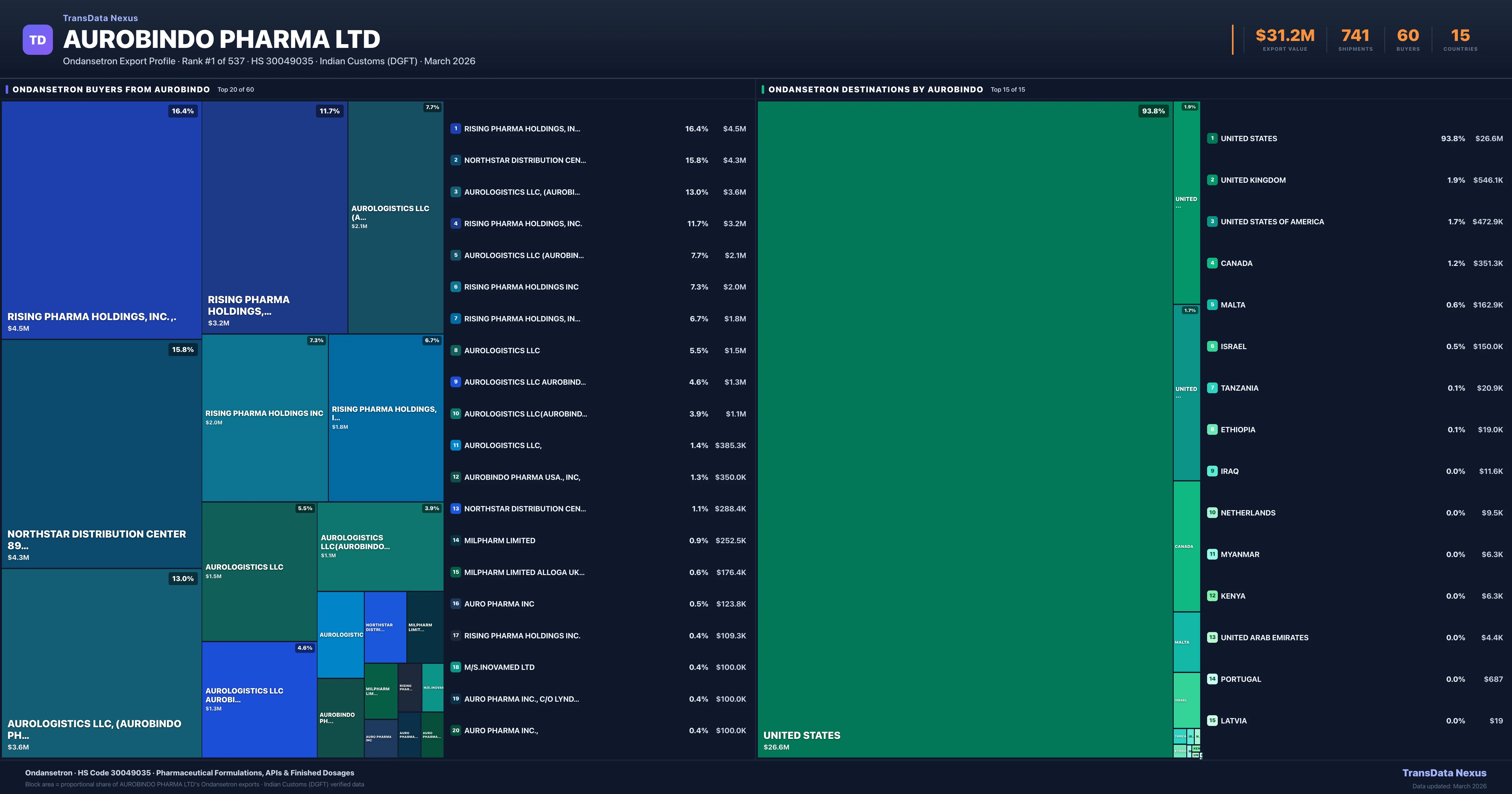The width and height of the screenshot is (1512, 794).
Task: Open the Ondansetron Destinations By Aurobindo section header
Action: [875, 89]
